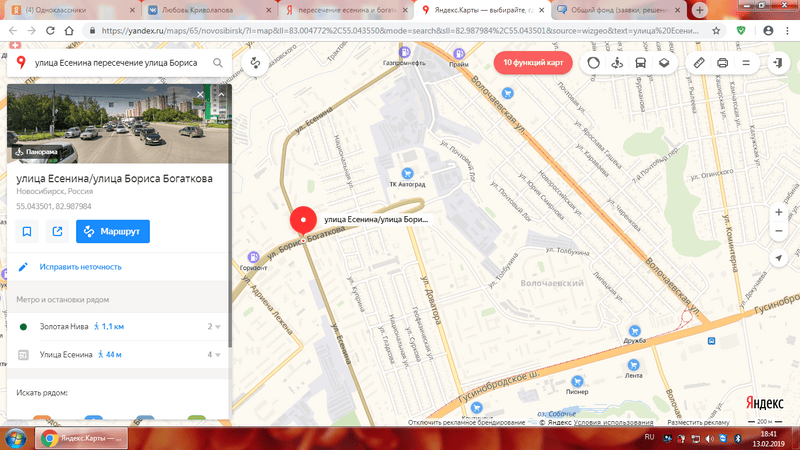Click the search magnifier in the Yandex Maps box
Viewport: 800px width, 450px height.
[x=218, y=63]
